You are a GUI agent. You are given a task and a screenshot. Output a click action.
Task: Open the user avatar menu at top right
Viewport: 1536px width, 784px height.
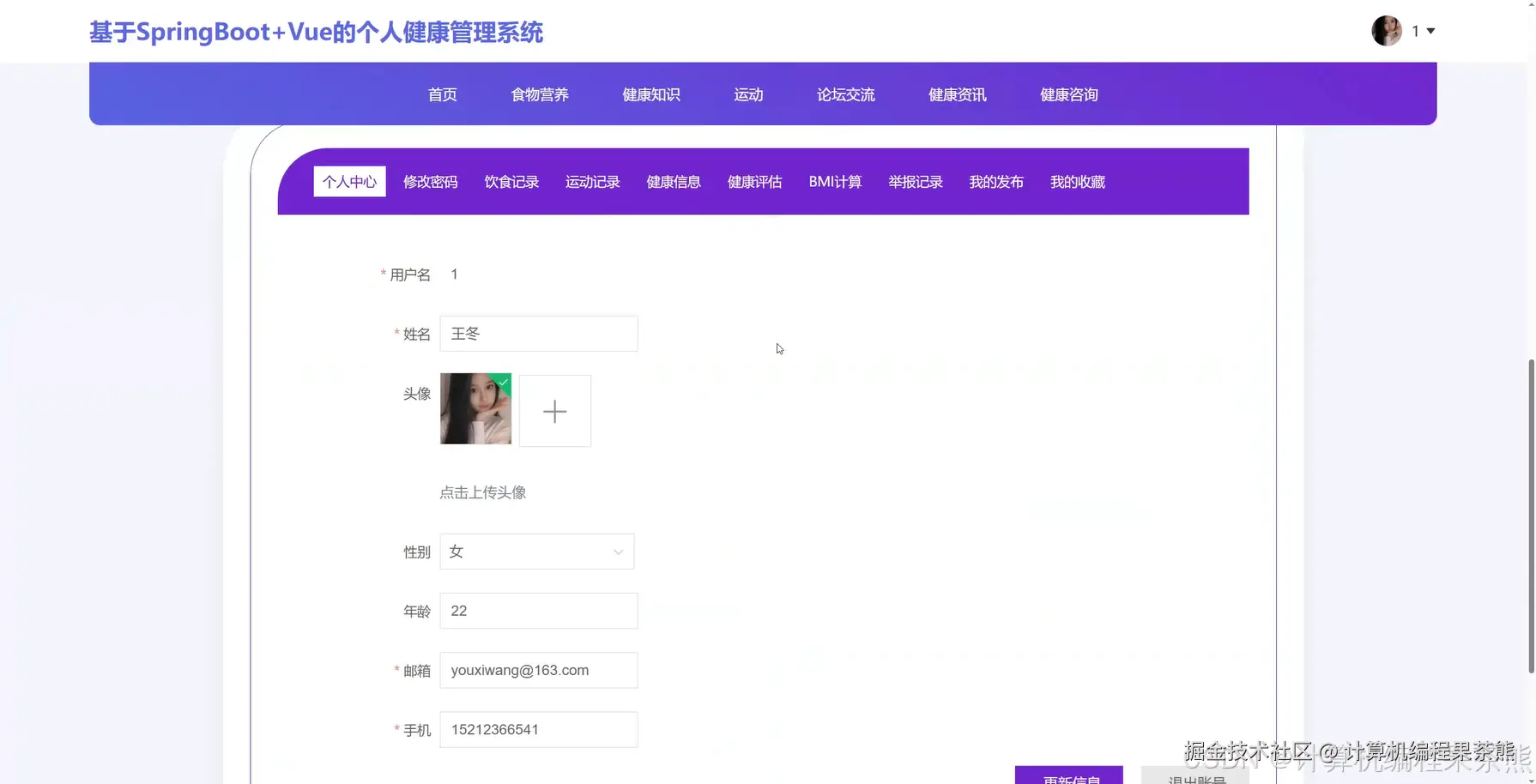tap(1387, 31)
